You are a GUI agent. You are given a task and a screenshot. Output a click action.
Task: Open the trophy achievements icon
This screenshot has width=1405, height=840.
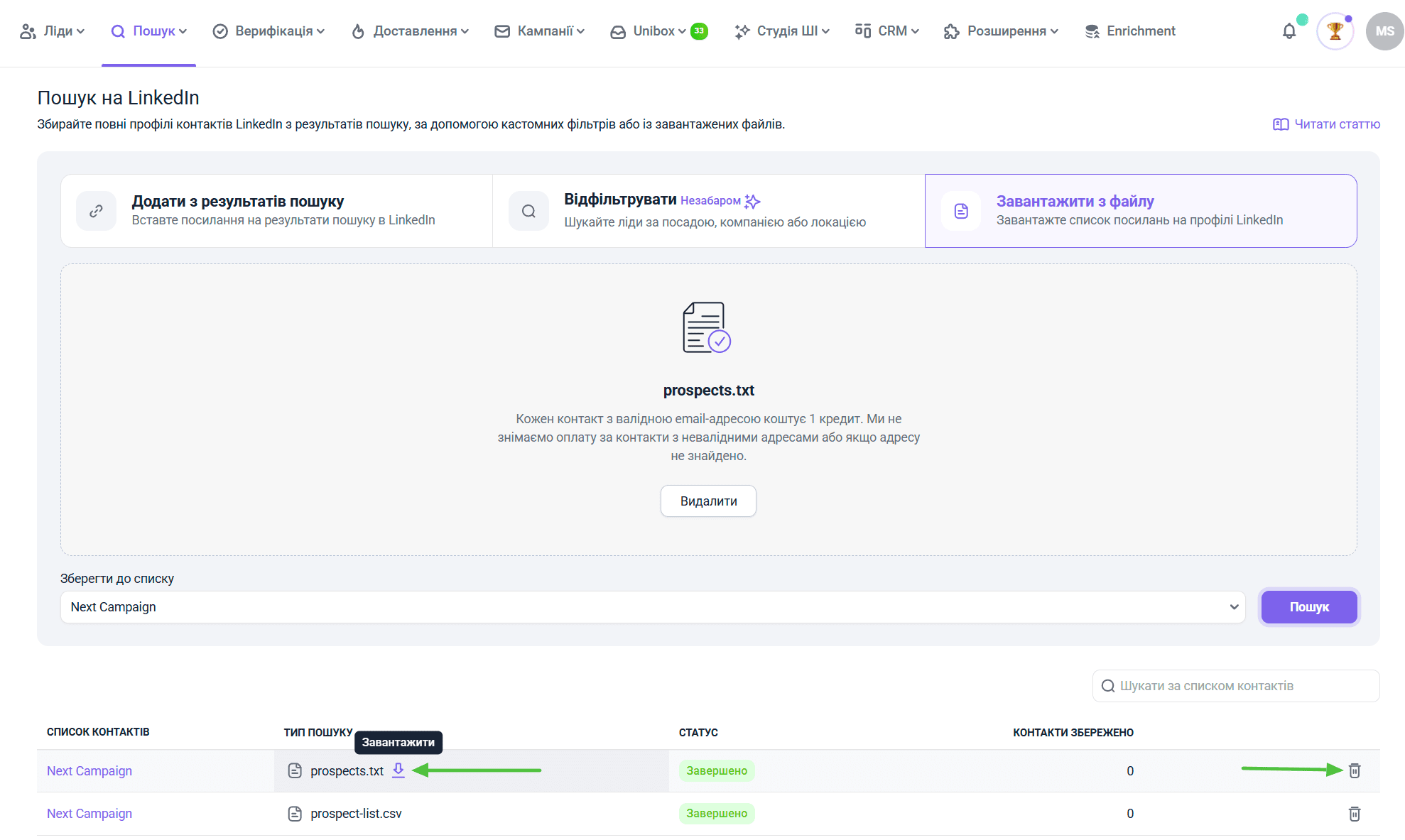tap(1335, 31)
